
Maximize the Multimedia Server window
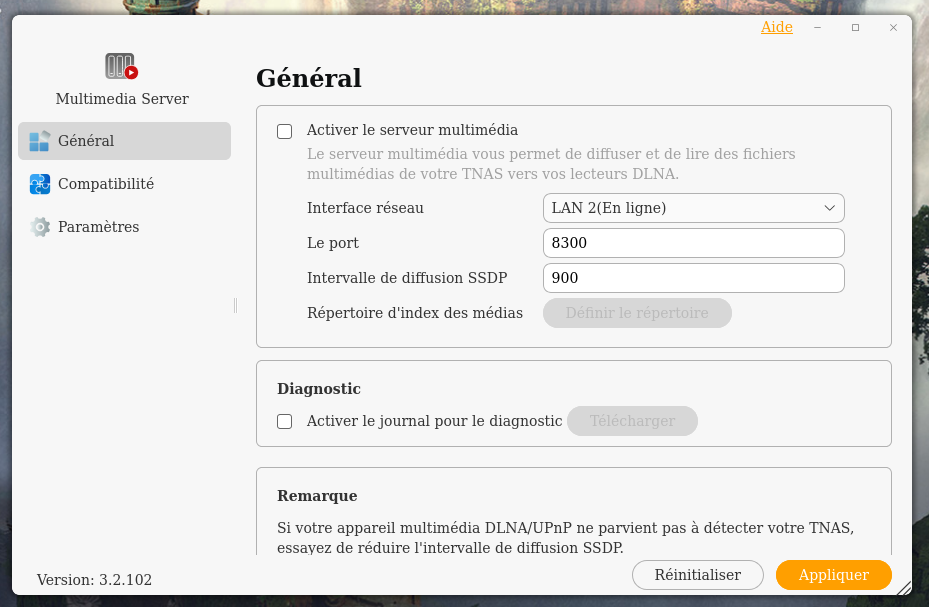[x=855, y=28]
